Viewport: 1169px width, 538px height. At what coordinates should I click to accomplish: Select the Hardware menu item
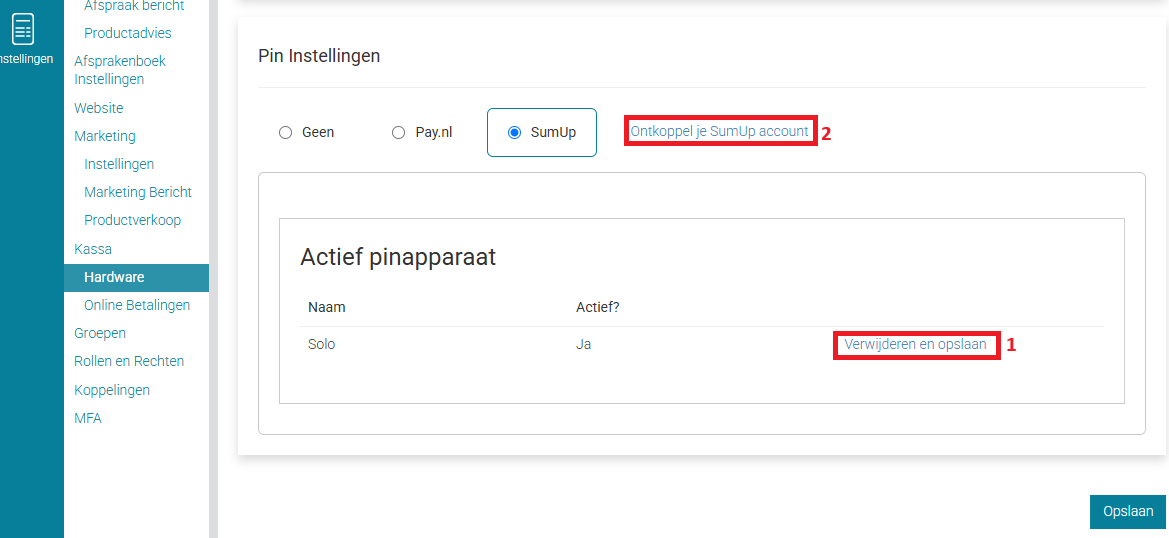114,277
